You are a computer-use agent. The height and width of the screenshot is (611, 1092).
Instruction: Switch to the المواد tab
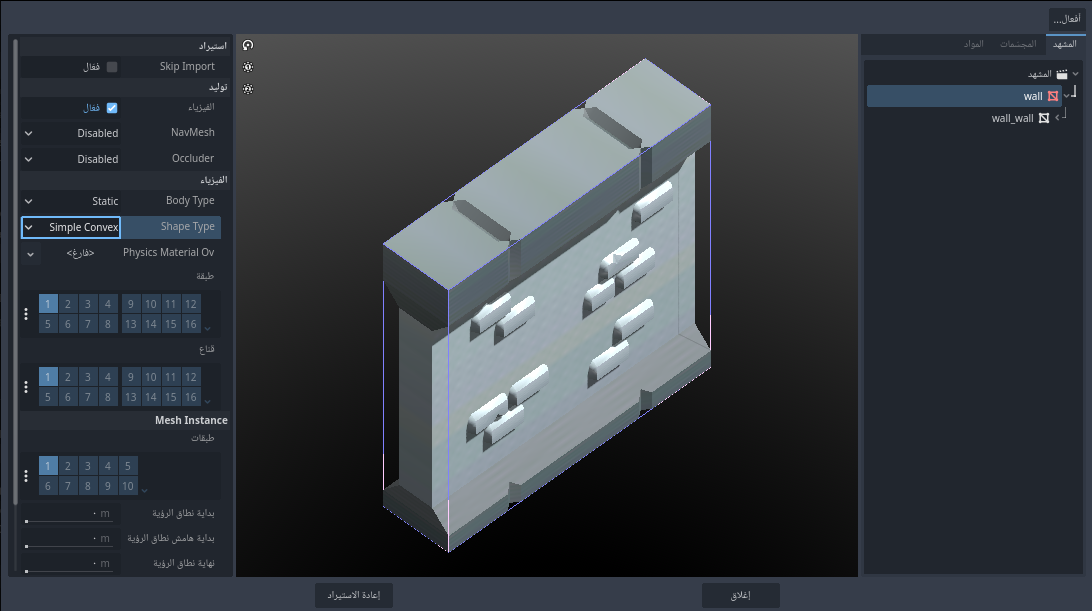coord(973,44)
